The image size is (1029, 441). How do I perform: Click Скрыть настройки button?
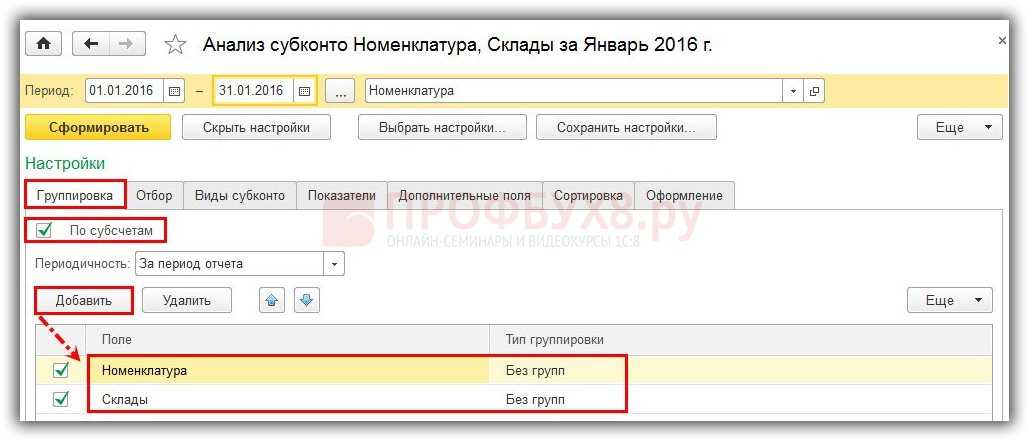256,127
